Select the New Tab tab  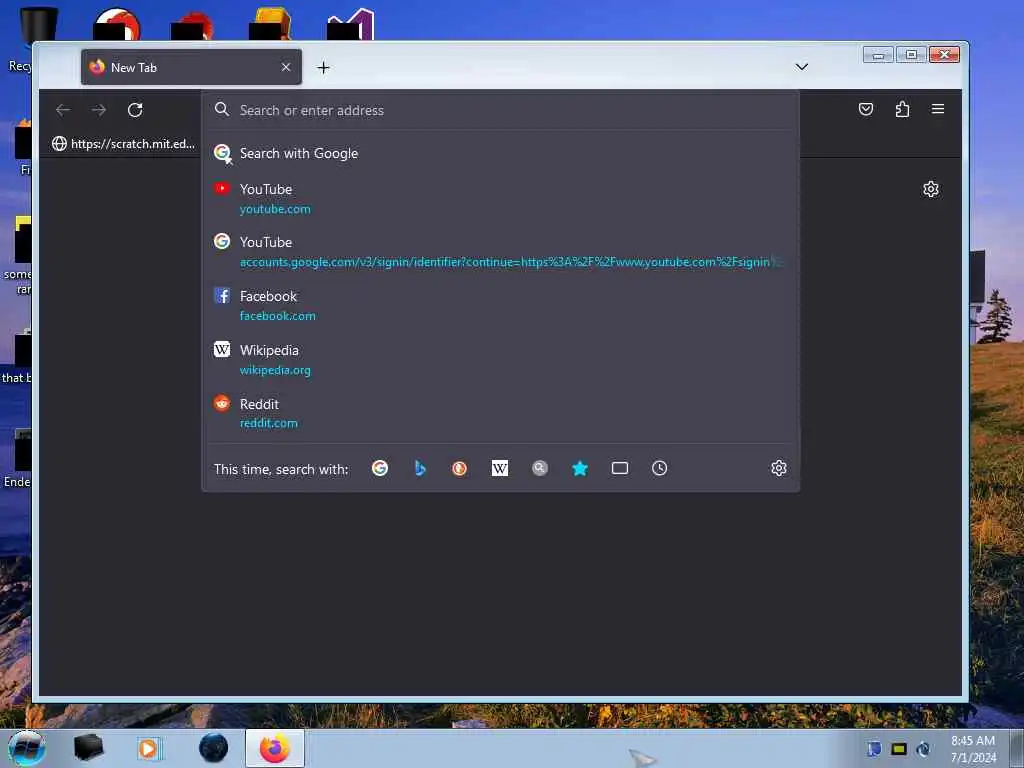[191, 67]
